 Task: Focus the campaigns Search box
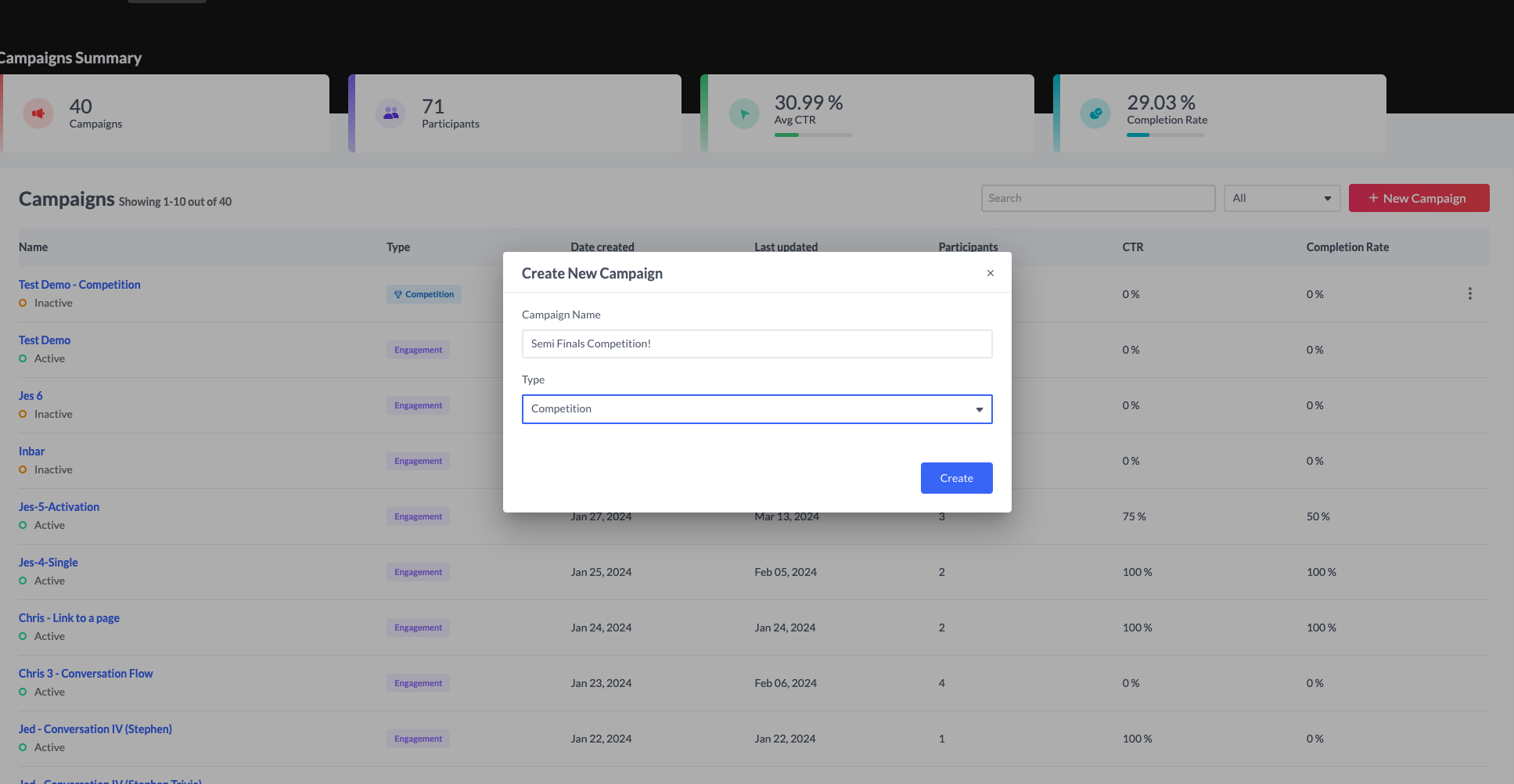[1097, 198]
